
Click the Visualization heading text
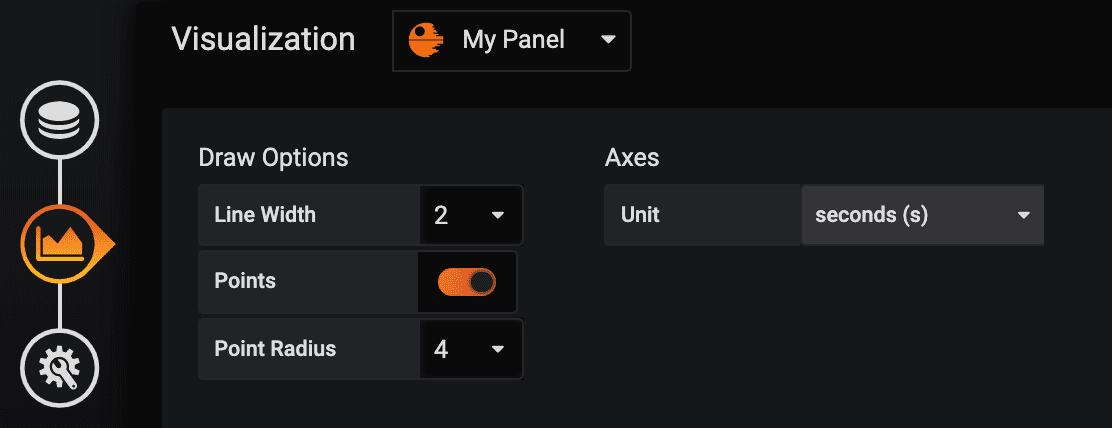263,40
